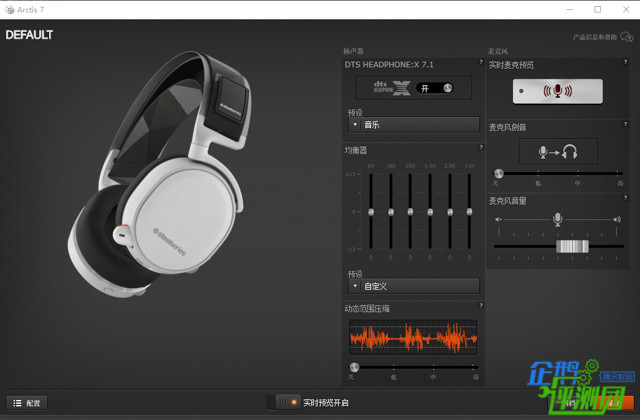Click the 11K equalizer band slider

click(x=469, y=211)
